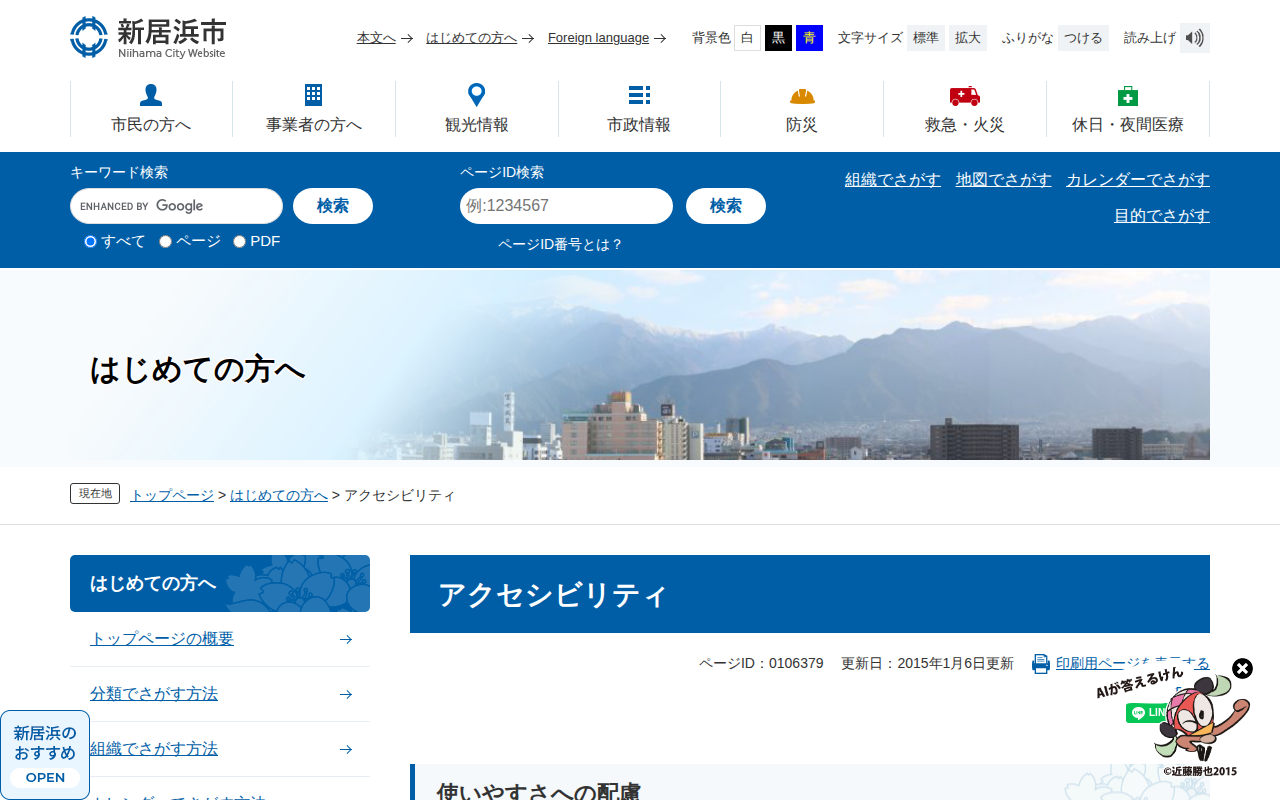Expand 分類でさがす方法 using its arrow
Screen dimensions: 1280x800
(345, 693)
